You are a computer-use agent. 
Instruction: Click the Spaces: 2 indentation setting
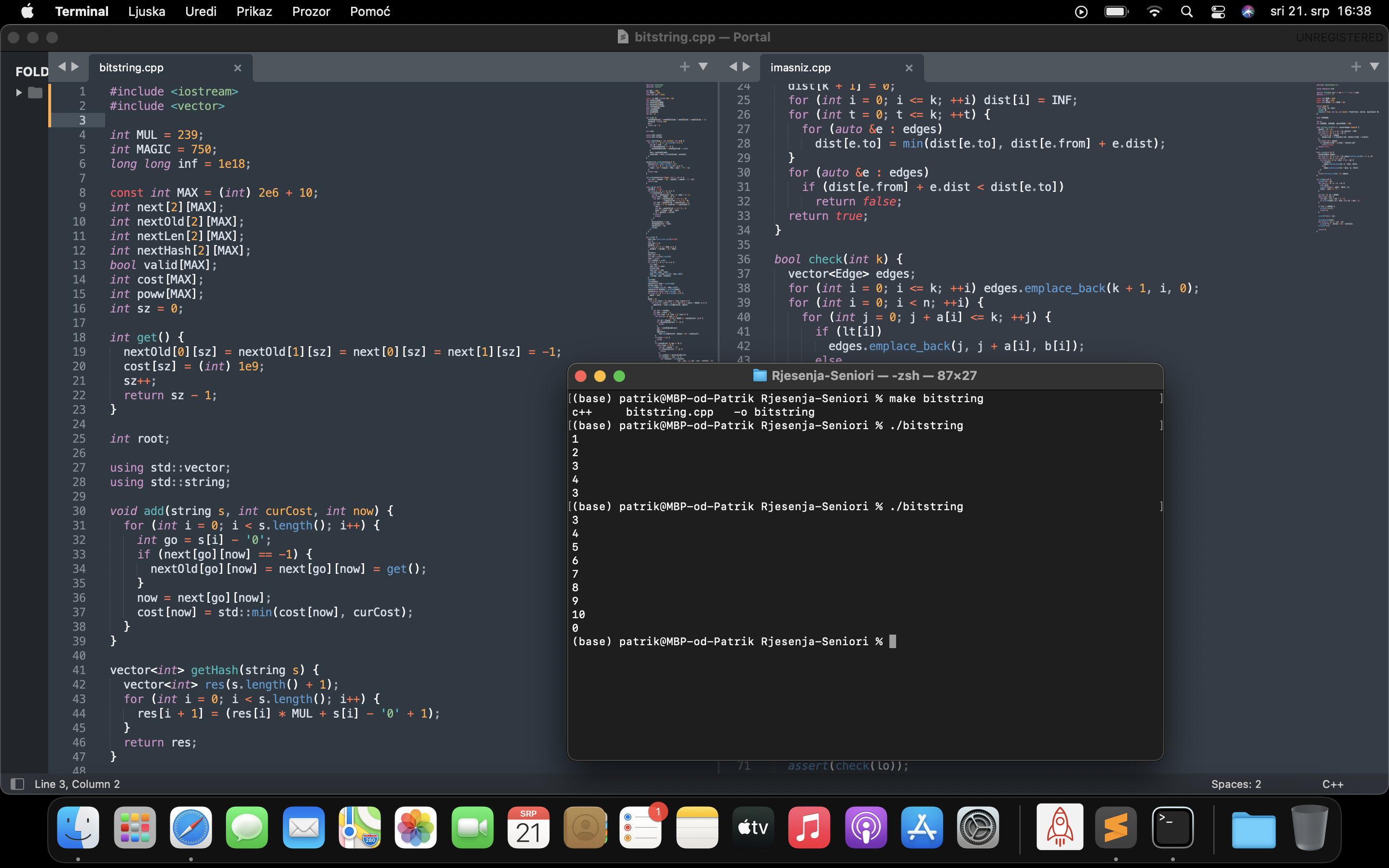click(1235, 784)
